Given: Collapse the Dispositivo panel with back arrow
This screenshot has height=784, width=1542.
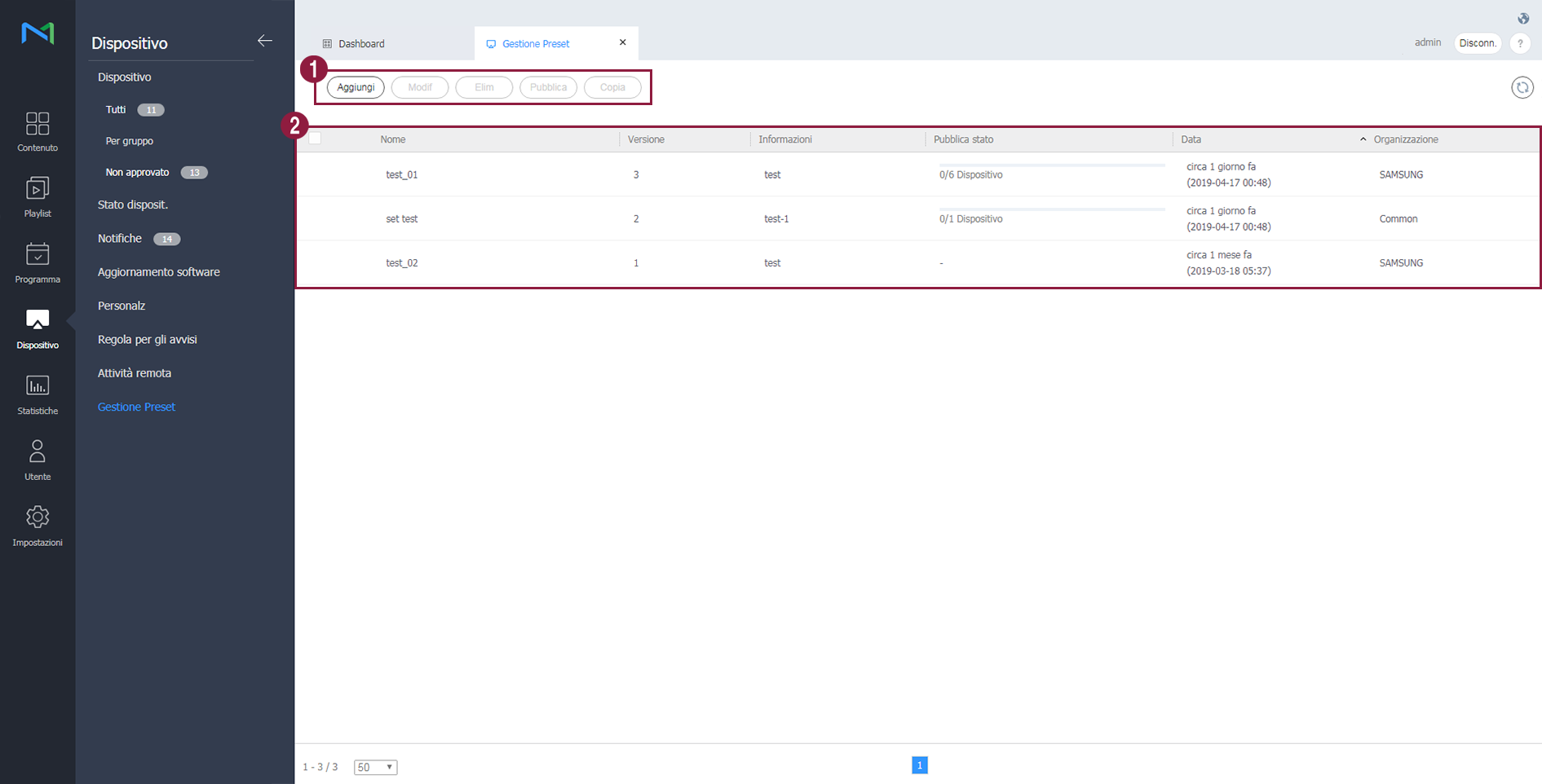Looking at the screenshot, I should 265,41.
